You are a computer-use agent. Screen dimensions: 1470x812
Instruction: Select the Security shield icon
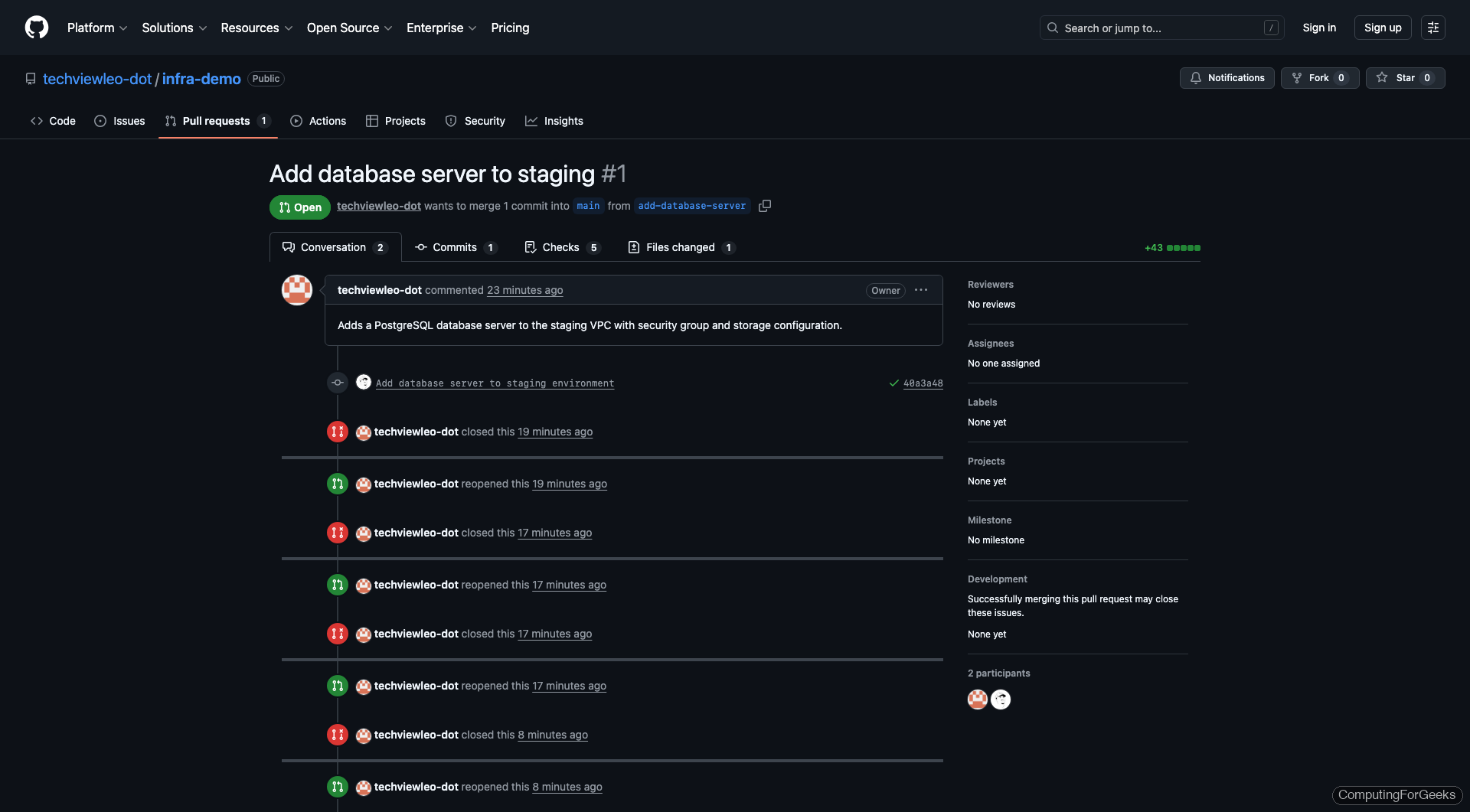pos(450,121)
